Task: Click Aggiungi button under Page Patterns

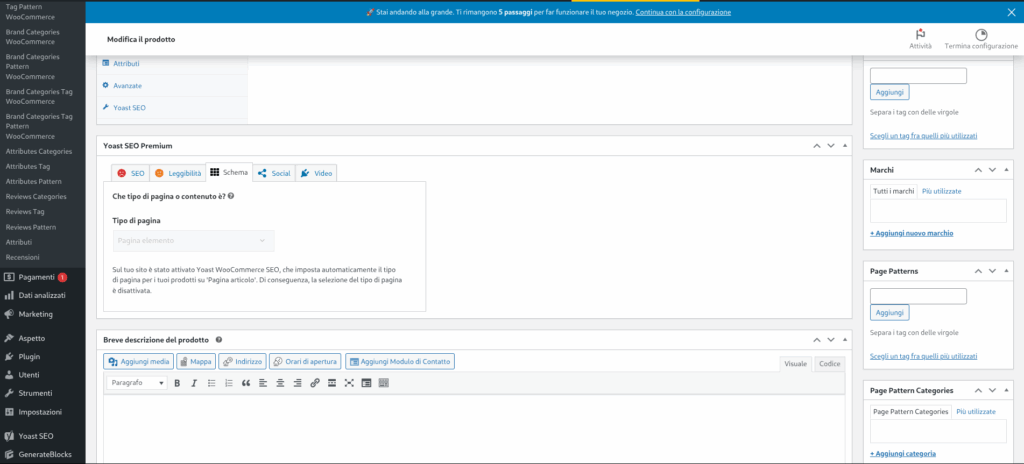Action: 889,313
